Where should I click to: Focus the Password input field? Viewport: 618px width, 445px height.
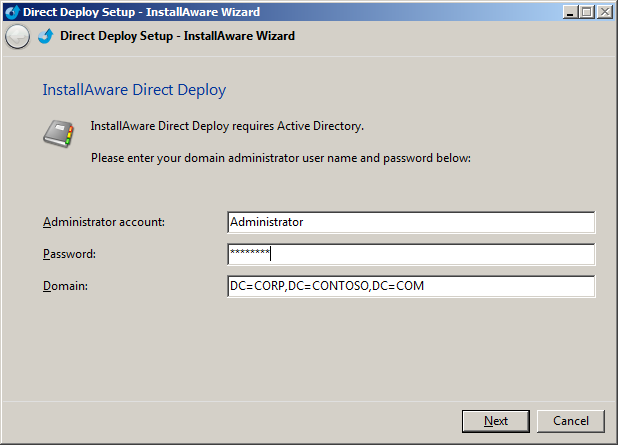pos(411,254)
